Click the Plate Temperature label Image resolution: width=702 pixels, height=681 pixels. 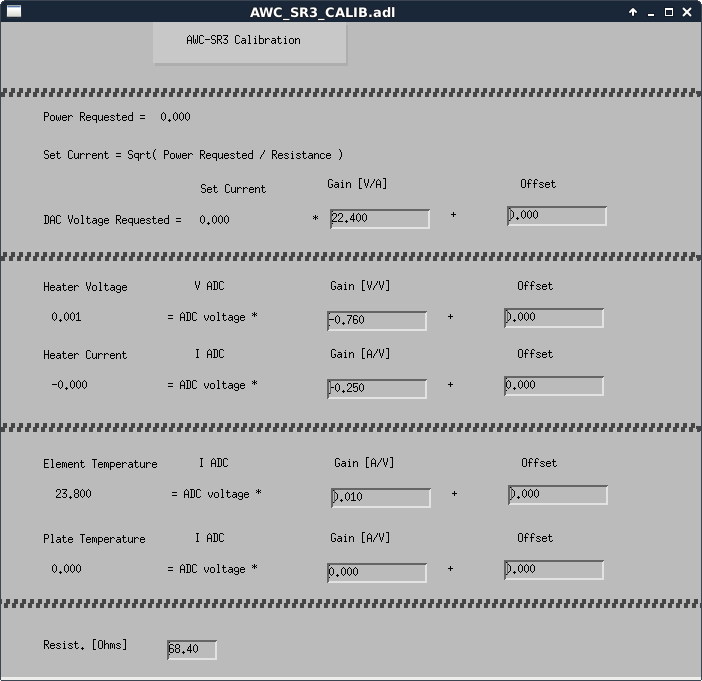(x=94, y=539)
